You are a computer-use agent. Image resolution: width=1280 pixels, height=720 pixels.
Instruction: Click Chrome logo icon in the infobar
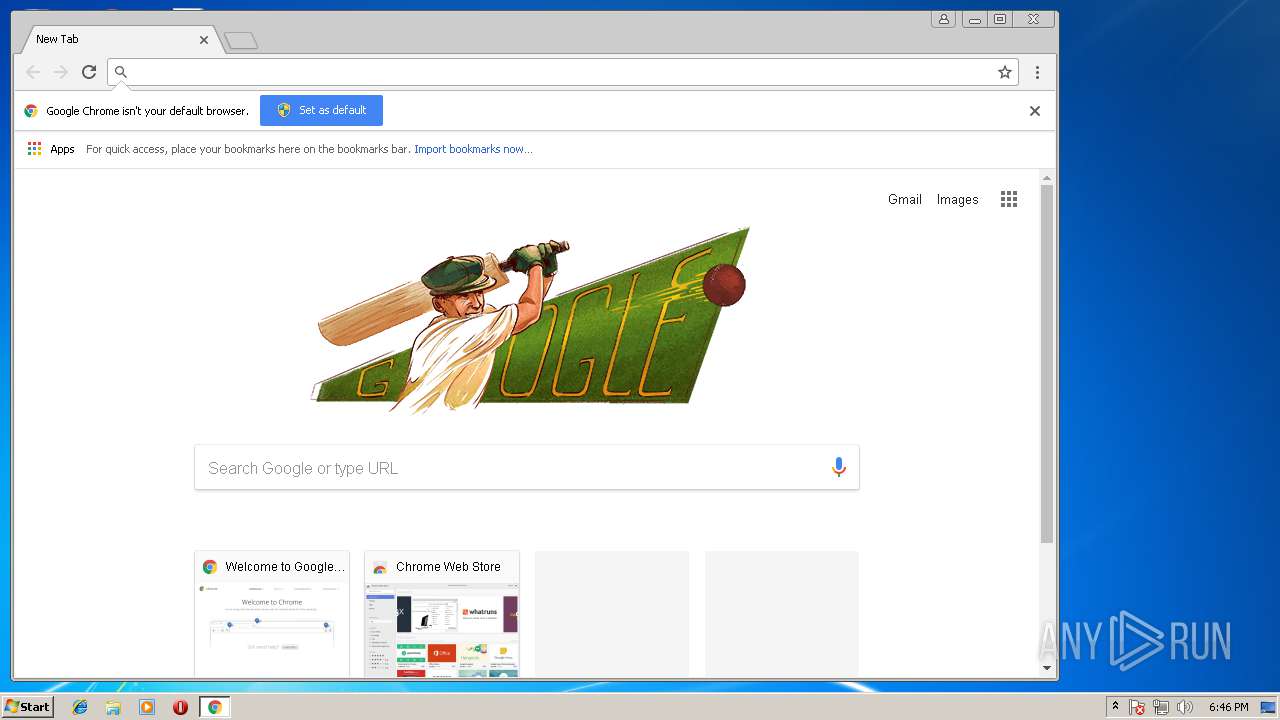click(x=31, y=111)
